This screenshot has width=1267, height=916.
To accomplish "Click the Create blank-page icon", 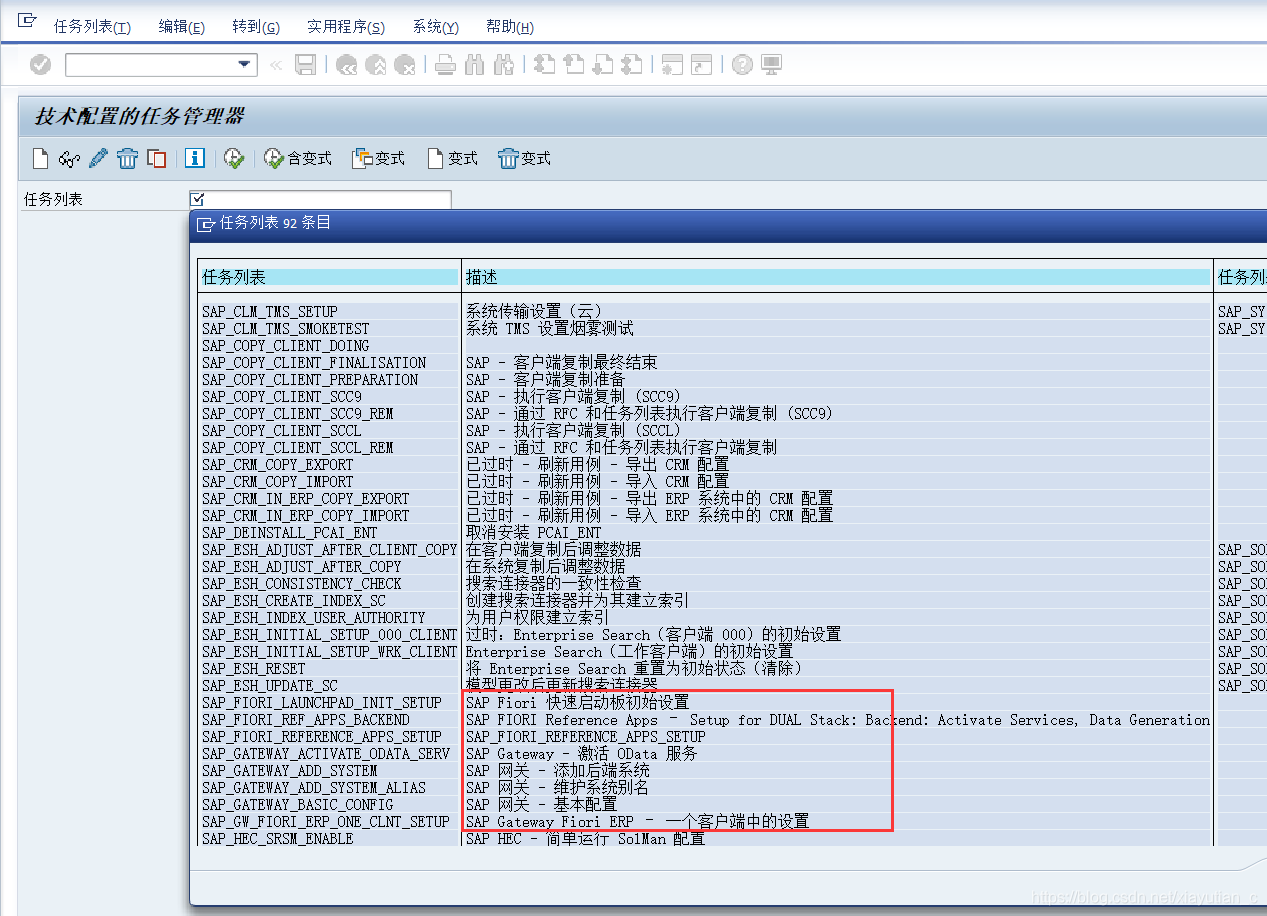I will 40,158.
